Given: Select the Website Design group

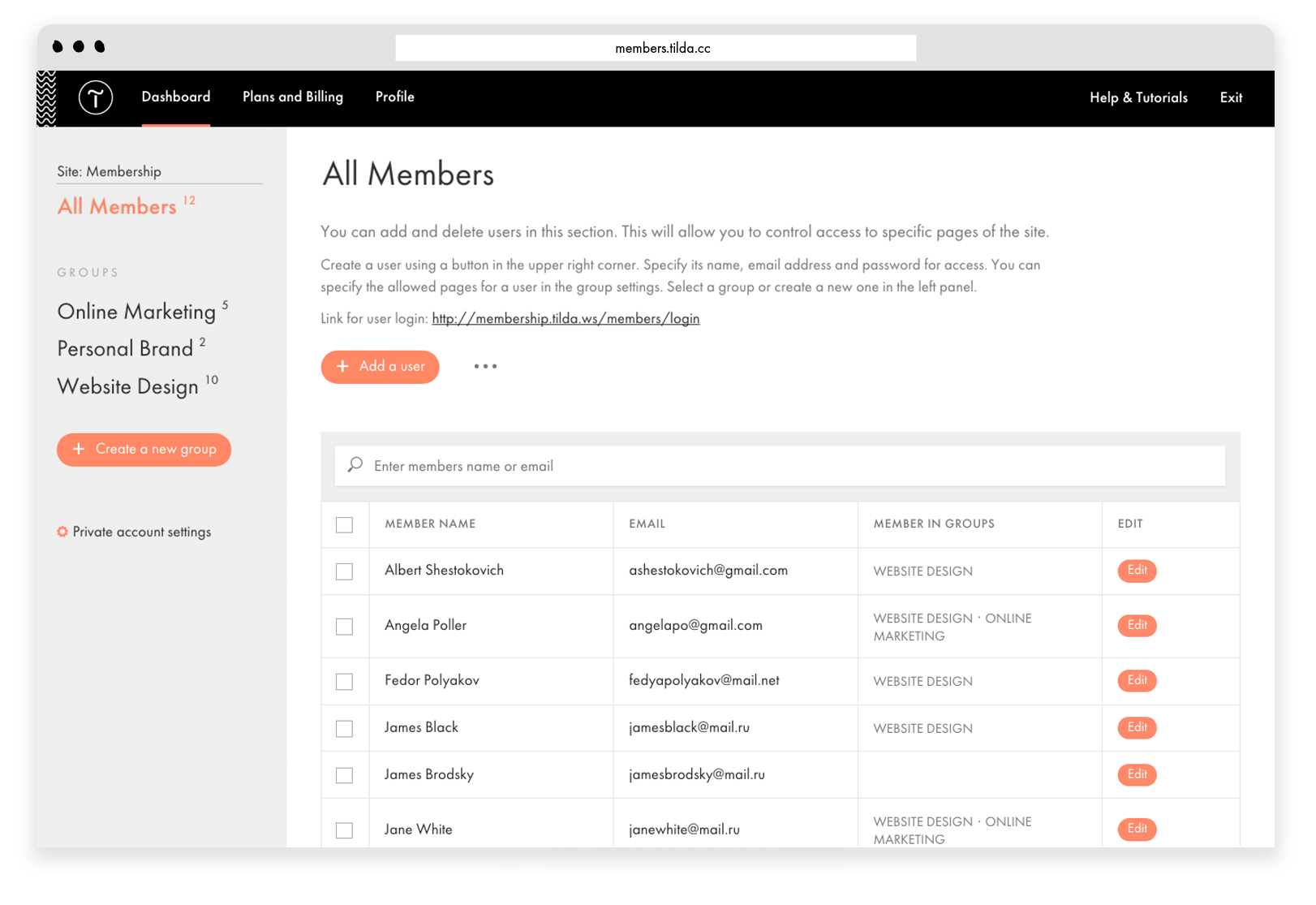Looking at the screenshot, I should tap(127, 386).
